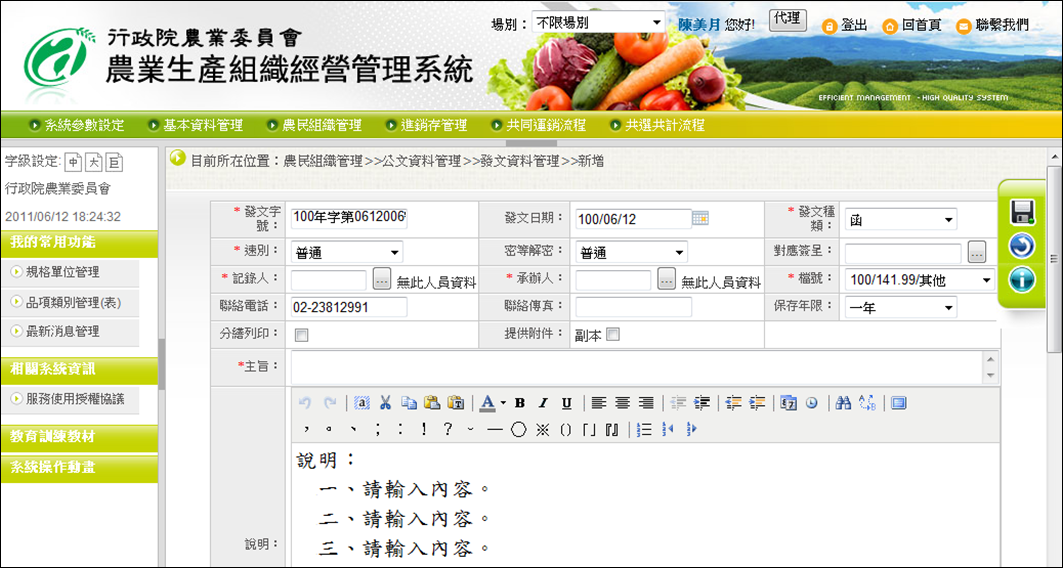Open the 發文種類 dropdown showing 函
This screenshot has height=568, width=1063.
pos(901,220)
